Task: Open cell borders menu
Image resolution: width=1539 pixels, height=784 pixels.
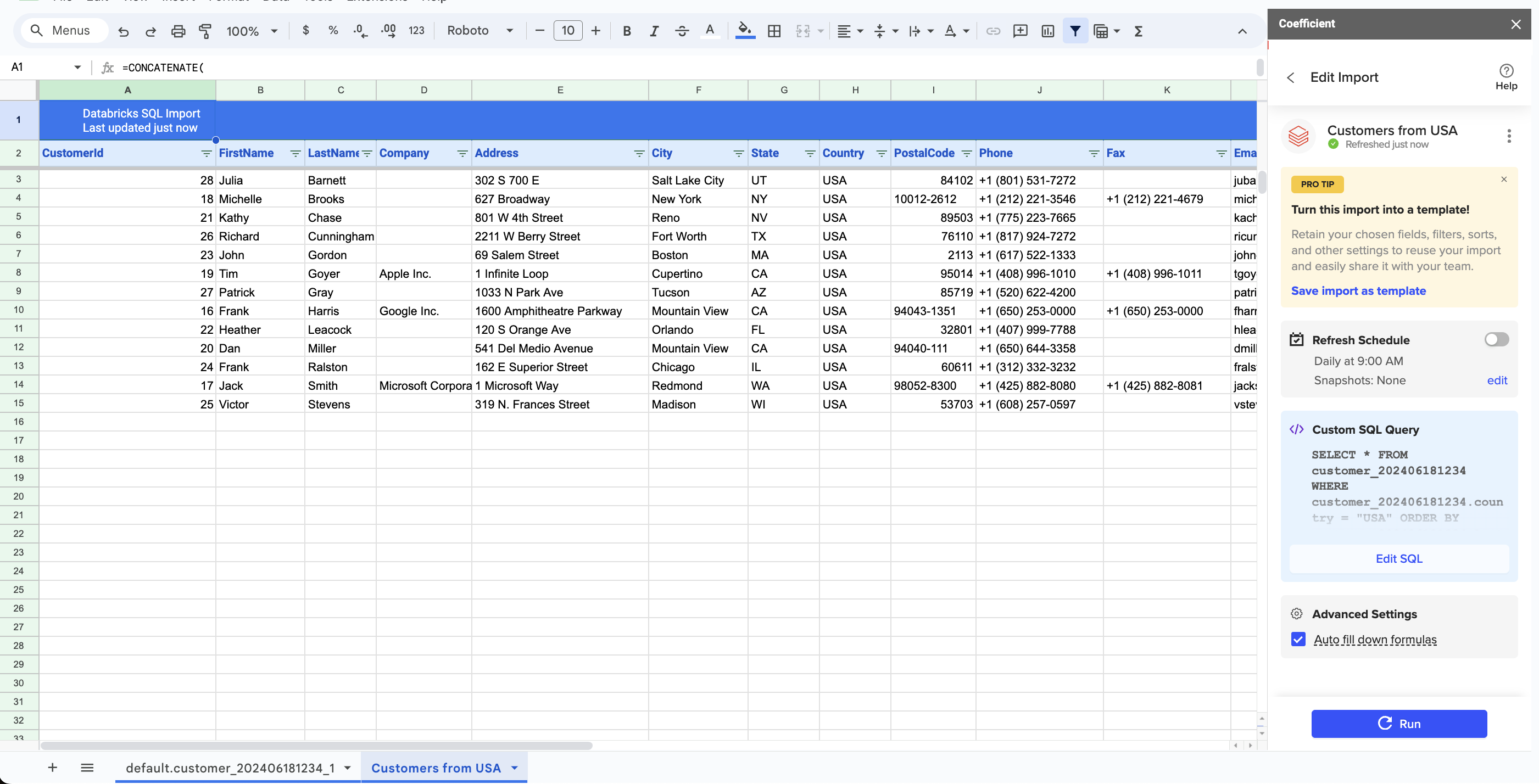Action: tap(774, 31)
